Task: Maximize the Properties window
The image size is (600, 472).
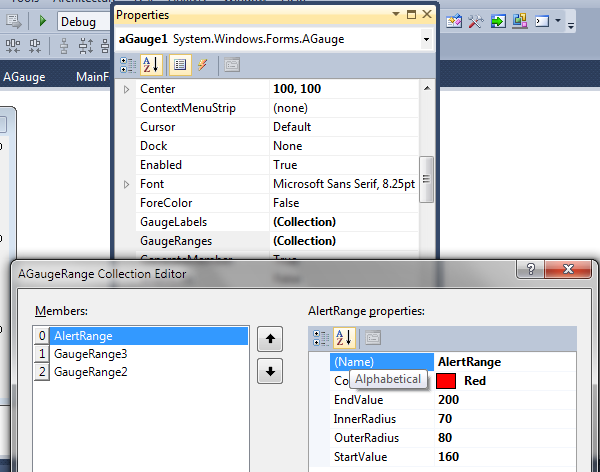Action: pyautogui.click(x=411, y=15)
